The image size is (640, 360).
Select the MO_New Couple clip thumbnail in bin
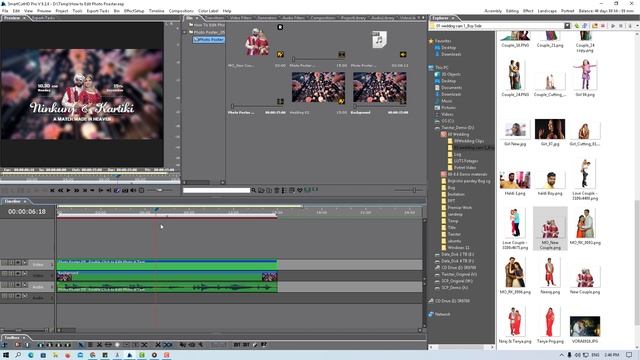[257, 42]
